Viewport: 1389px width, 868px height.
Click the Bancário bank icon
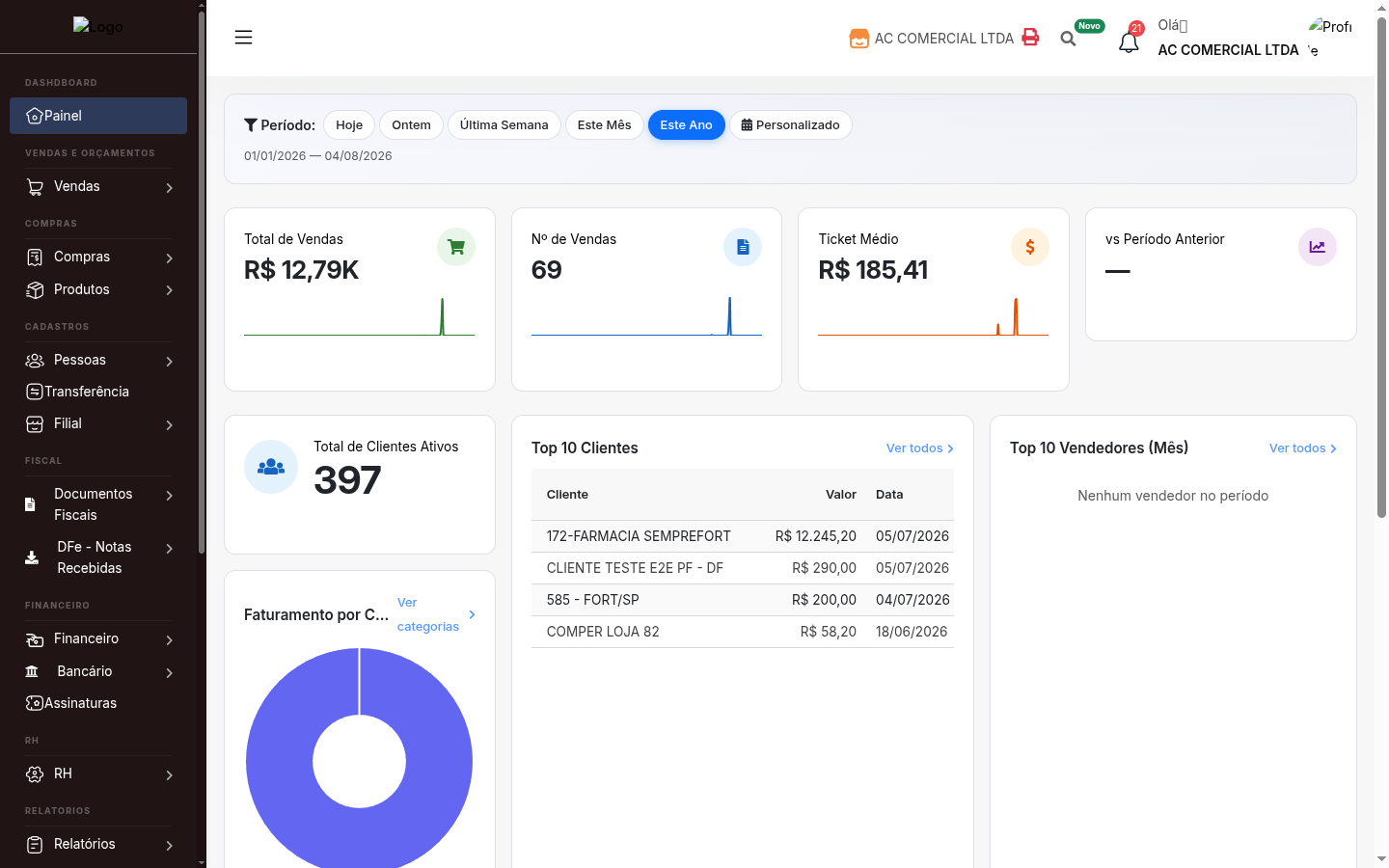coord(32,671)
